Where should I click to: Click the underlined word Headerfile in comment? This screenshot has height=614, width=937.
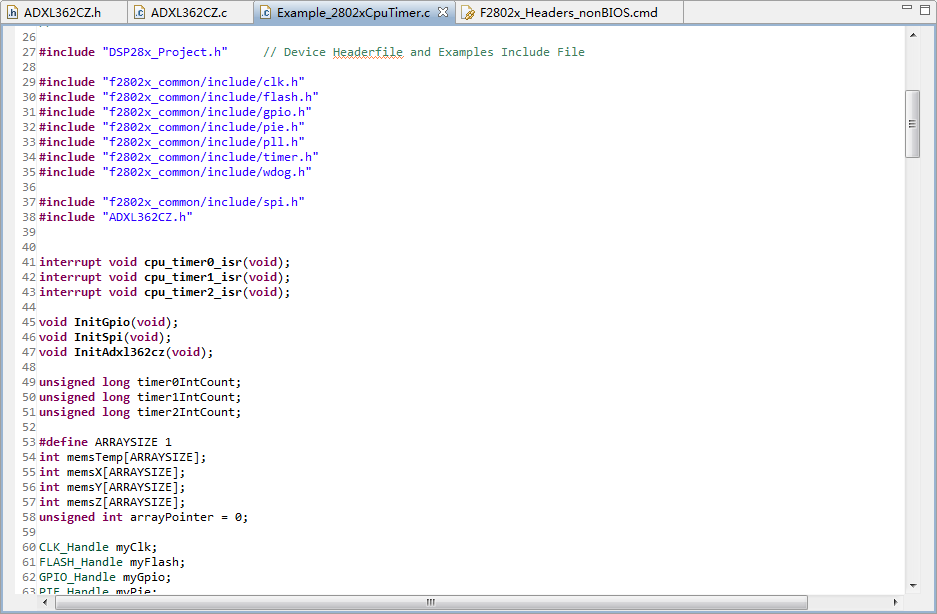point(368,52)
